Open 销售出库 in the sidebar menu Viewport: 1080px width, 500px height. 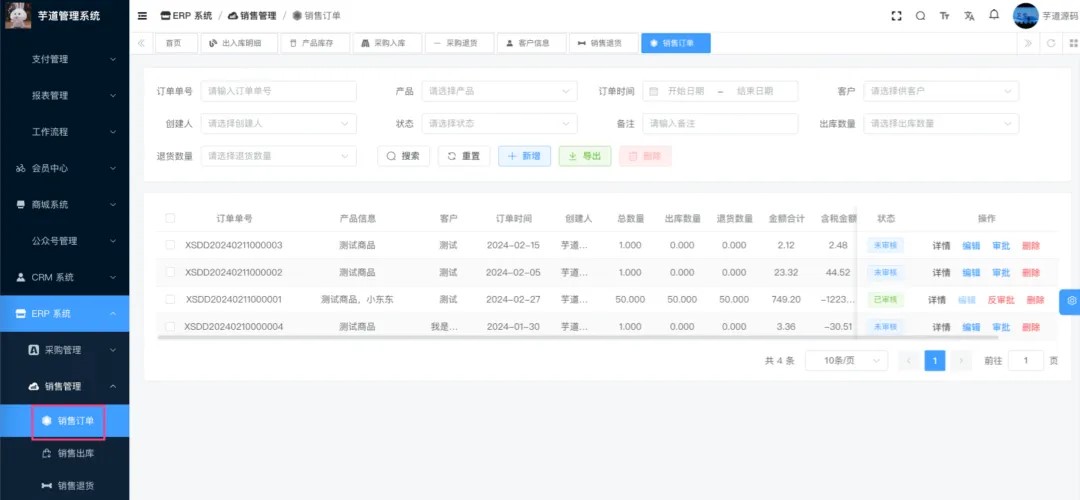(x=76, y=453)
